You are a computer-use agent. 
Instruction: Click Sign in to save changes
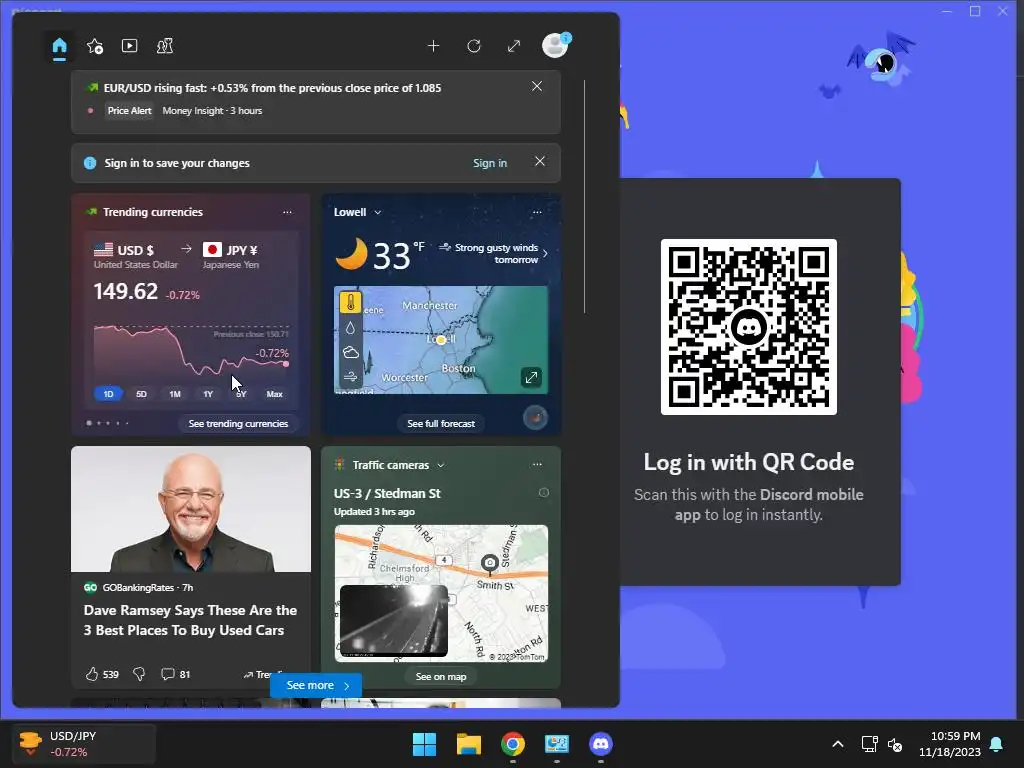(x=490, y=163)
